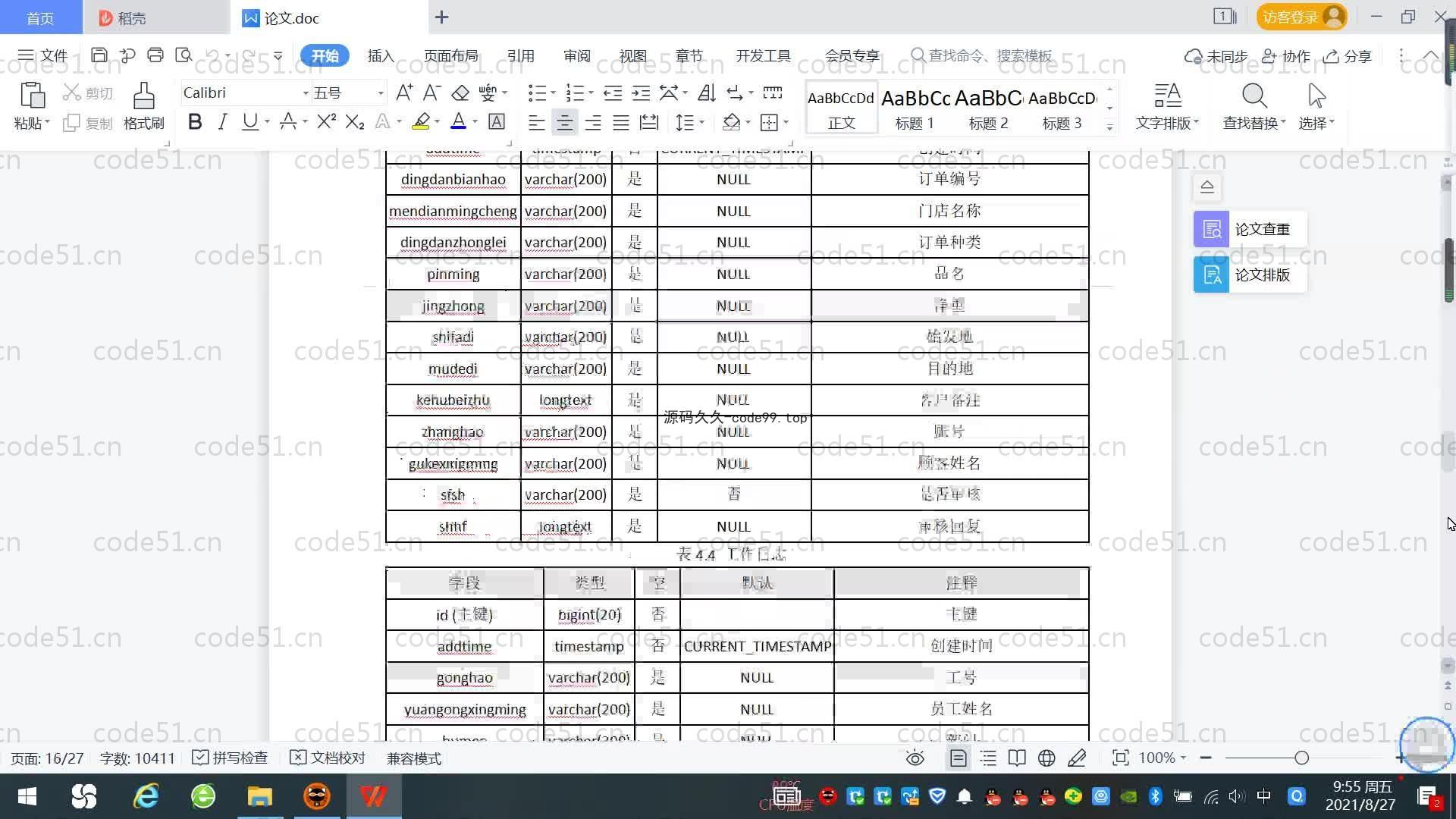This screenshot has height=819, width=1456.
Task: Expand quick access toolbar customization arrow
Action: pyautogui.click(x=278, y=56)
